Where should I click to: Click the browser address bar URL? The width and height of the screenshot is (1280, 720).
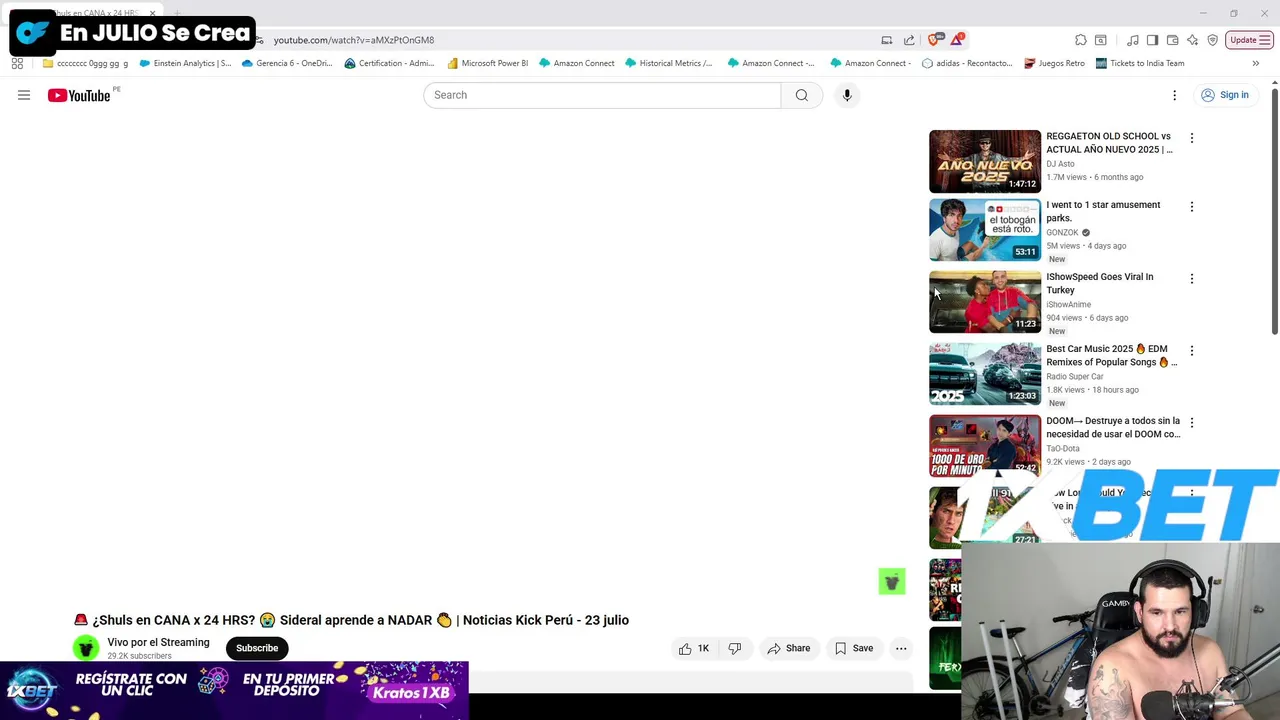(354, 40)
